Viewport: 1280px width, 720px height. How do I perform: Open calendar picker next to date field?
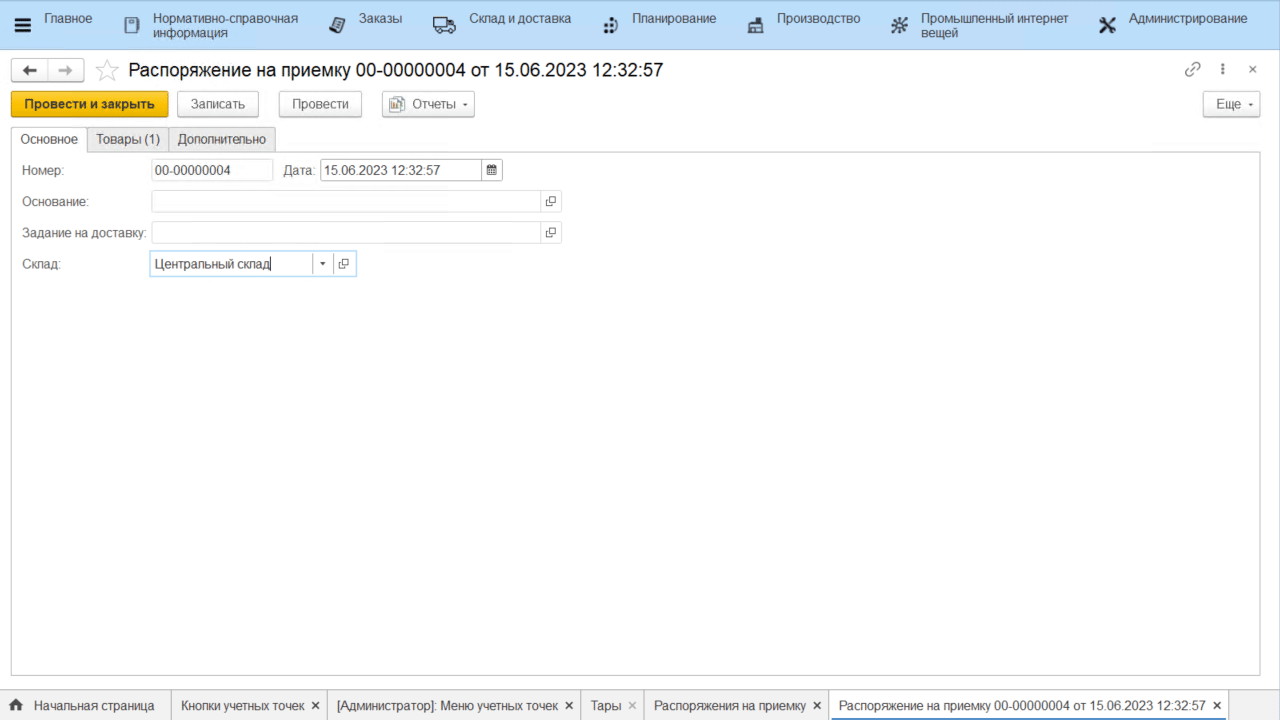pos(492,170)
